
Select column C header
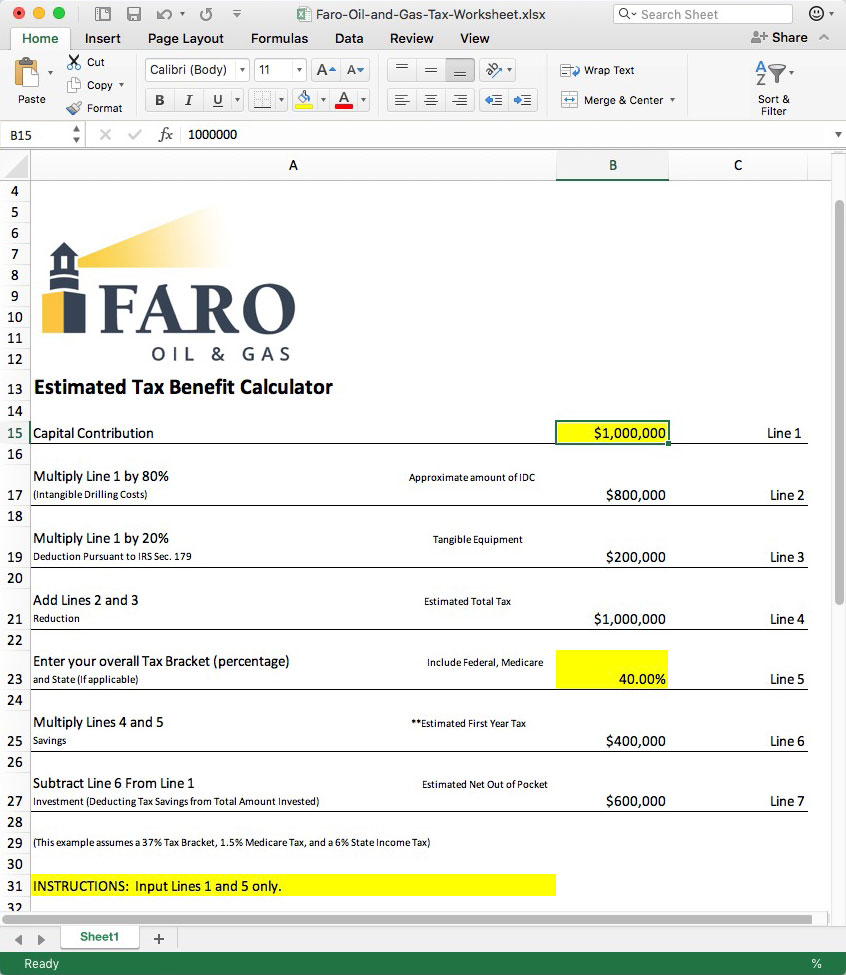coord(738,165)
